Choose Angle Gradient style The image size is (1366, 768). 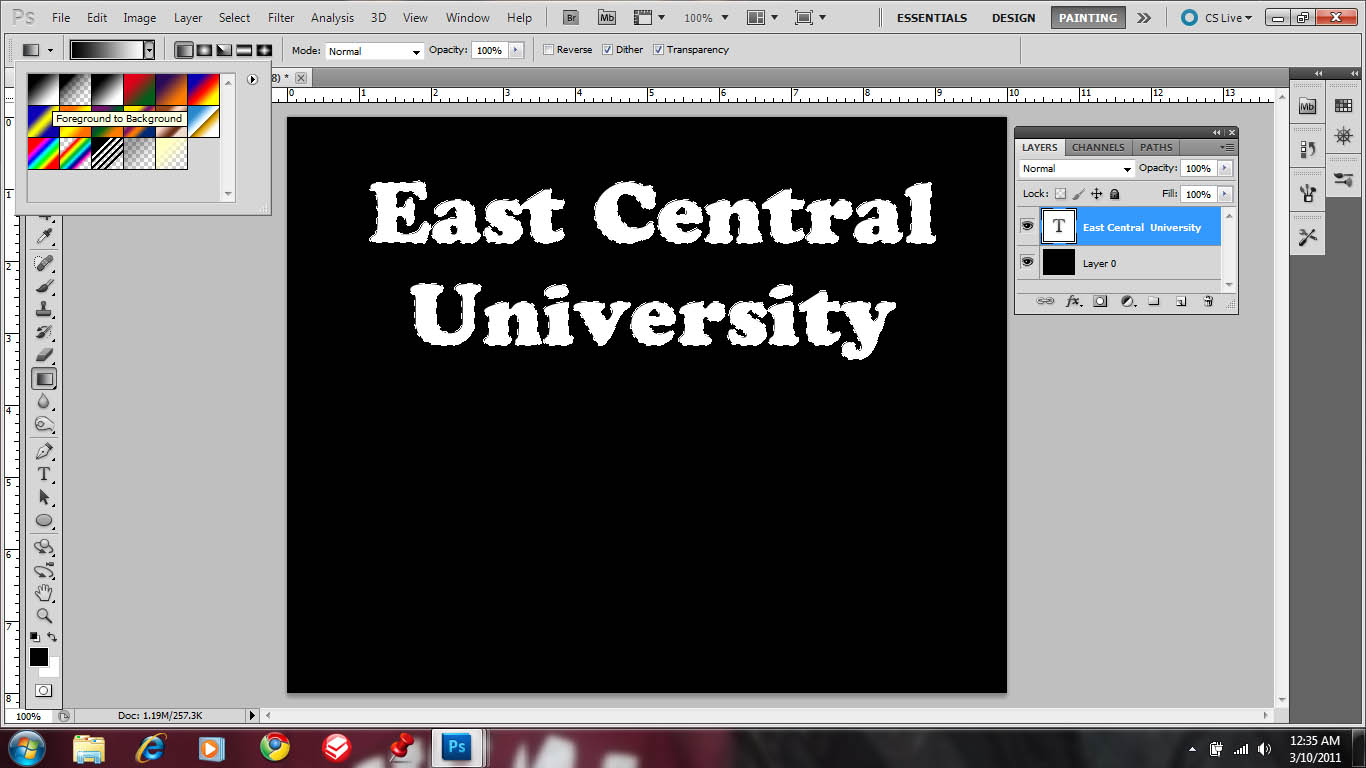(x=224, y=50)
